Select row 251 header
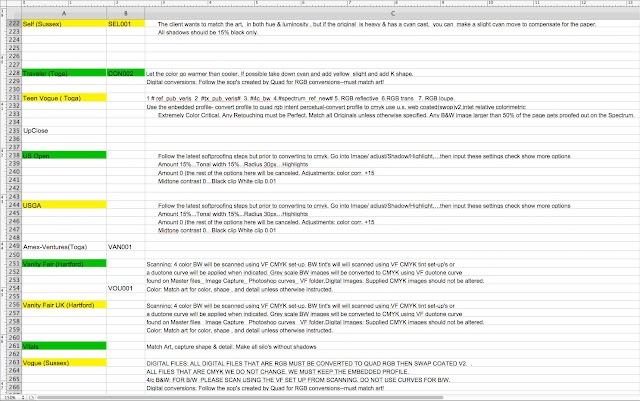The width and height of the screenshot is (640, 401). coord(14,264)
